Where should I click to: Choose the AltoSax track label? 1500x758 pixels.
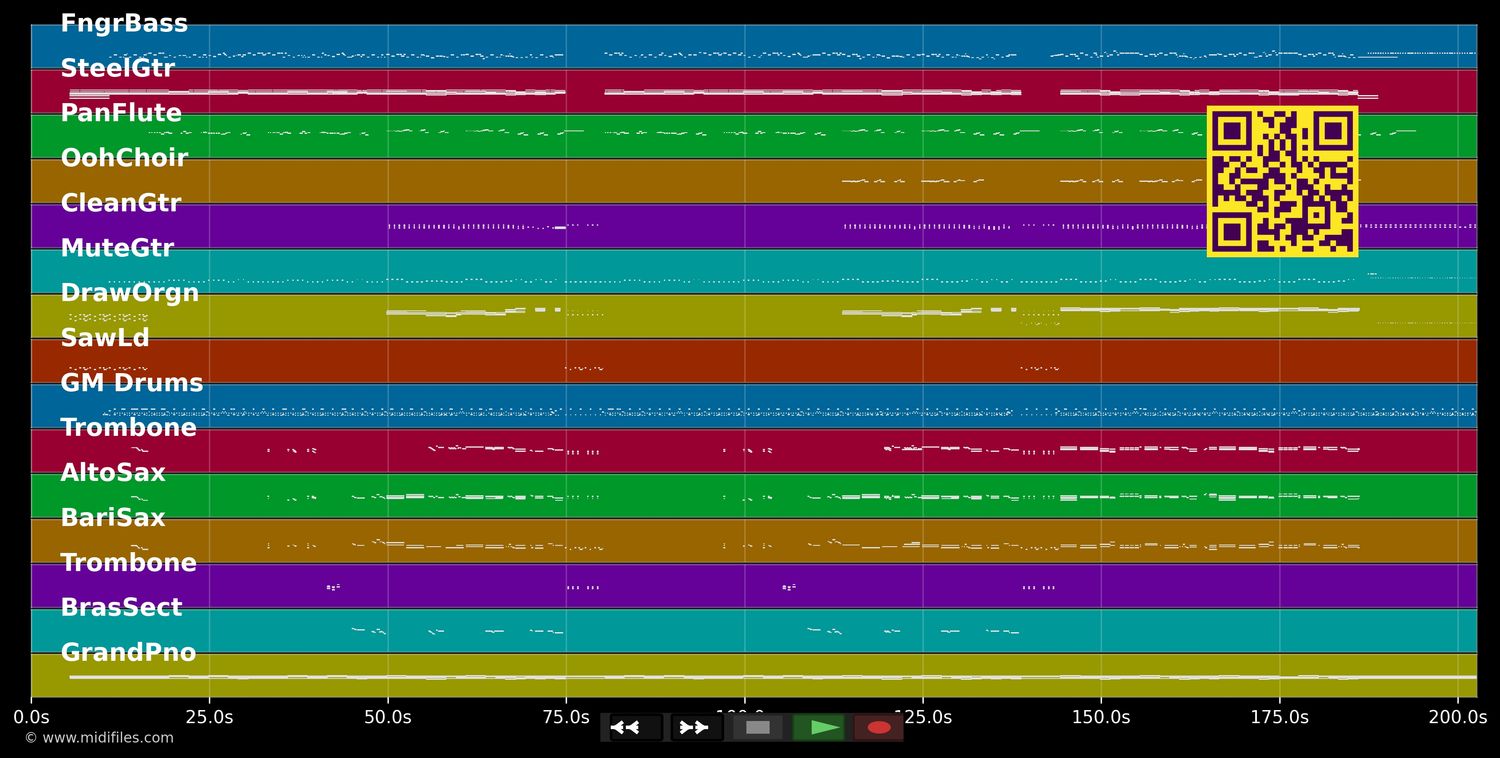(x=113, y=473)
